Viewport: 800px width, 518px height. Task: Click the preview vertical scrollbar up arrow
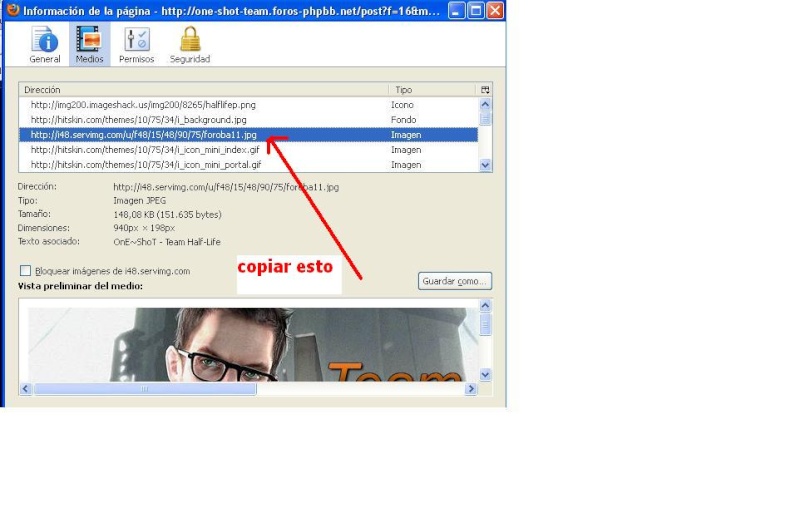click(485, 306)
